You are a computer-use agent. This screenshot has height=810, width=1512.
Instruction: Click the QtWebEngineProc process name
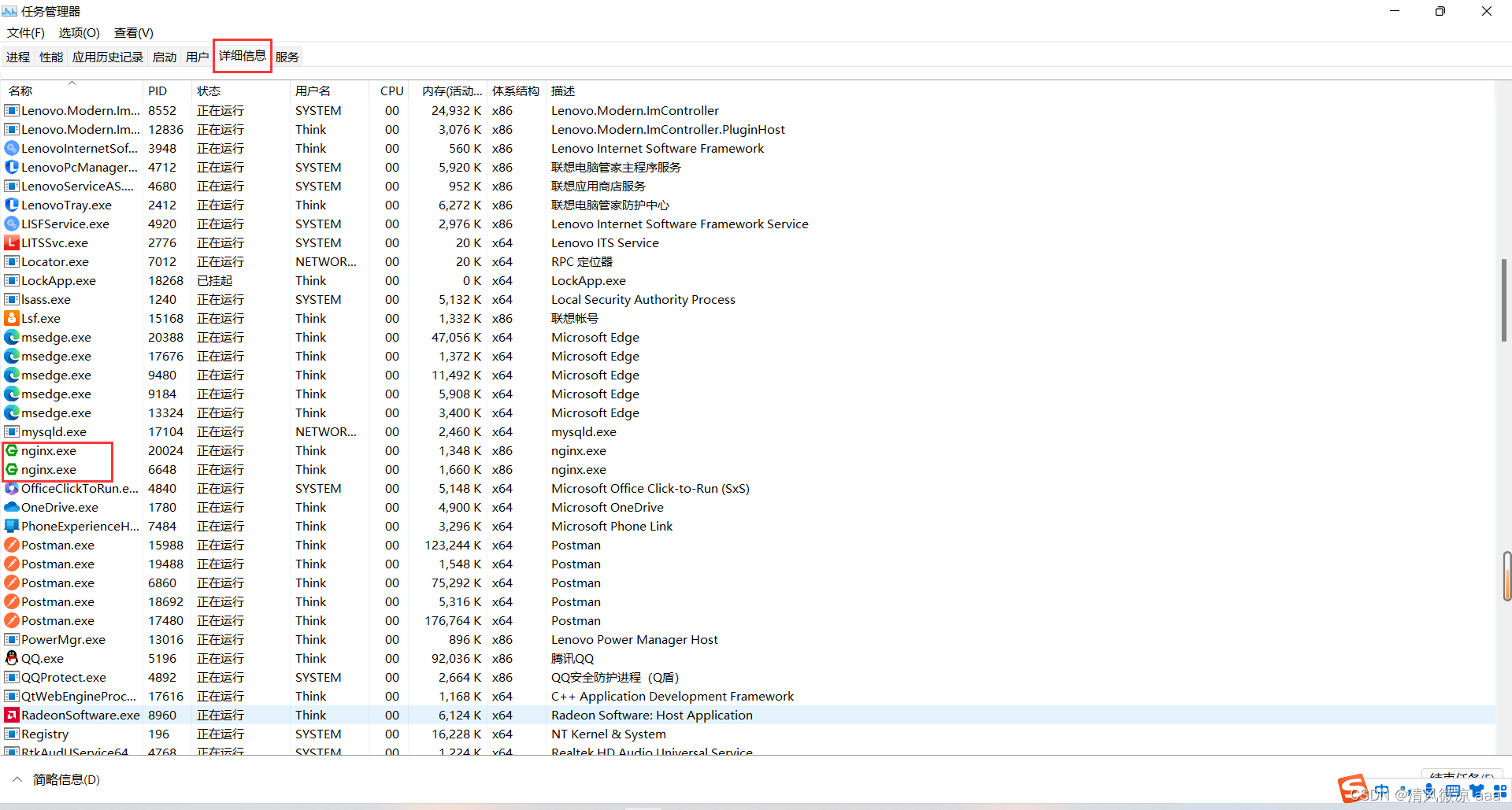tap(79, 696)
